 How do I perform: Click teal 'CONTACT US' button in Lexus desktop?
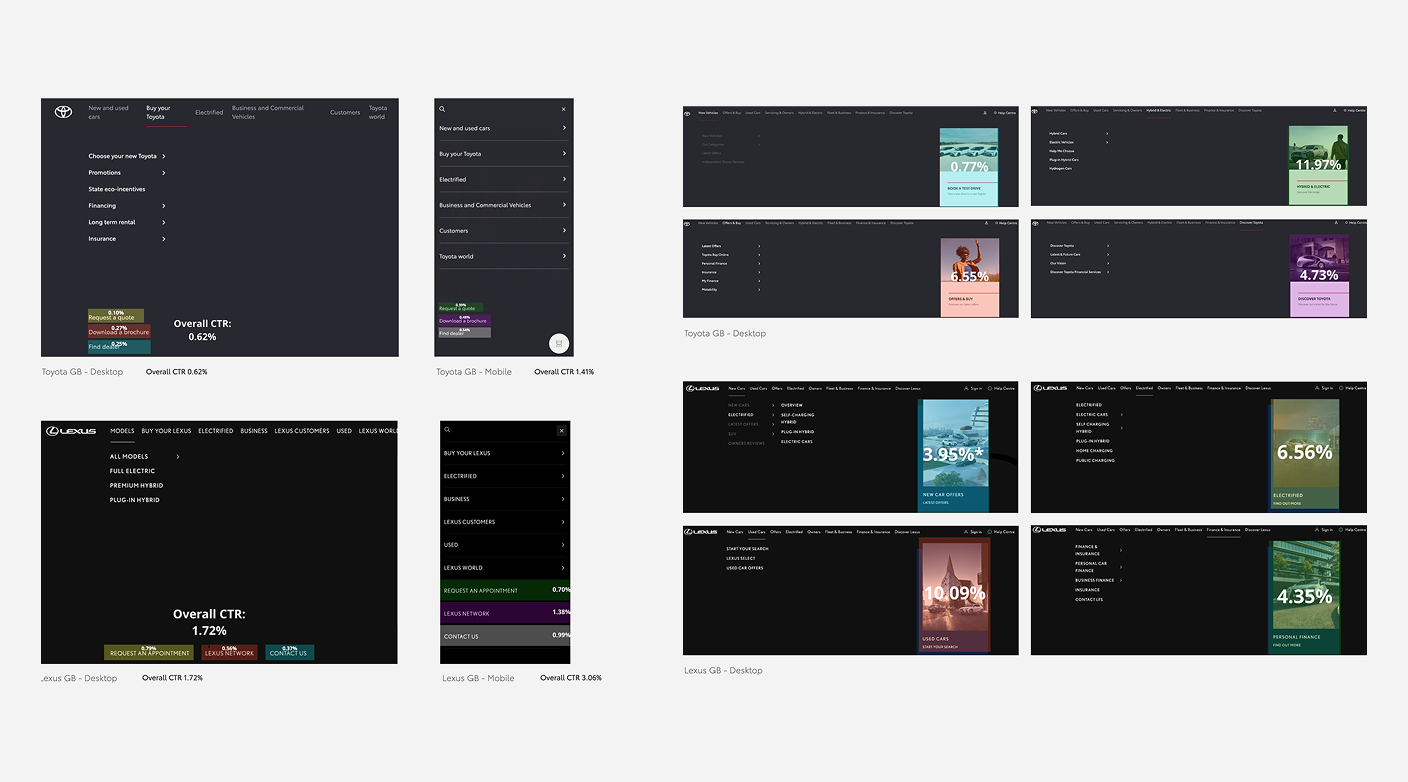point(289,653)
